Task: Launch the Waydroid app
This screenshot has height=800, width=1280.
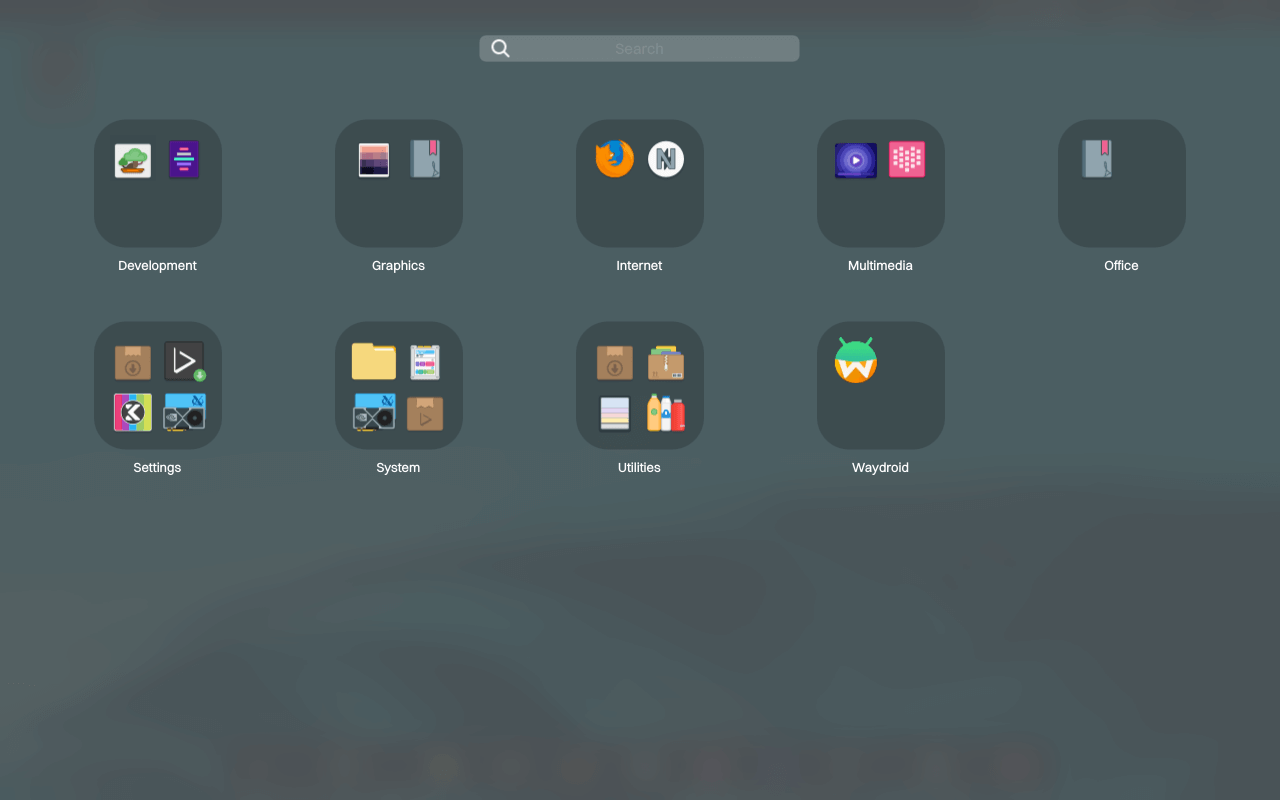Action: point(880,385)
